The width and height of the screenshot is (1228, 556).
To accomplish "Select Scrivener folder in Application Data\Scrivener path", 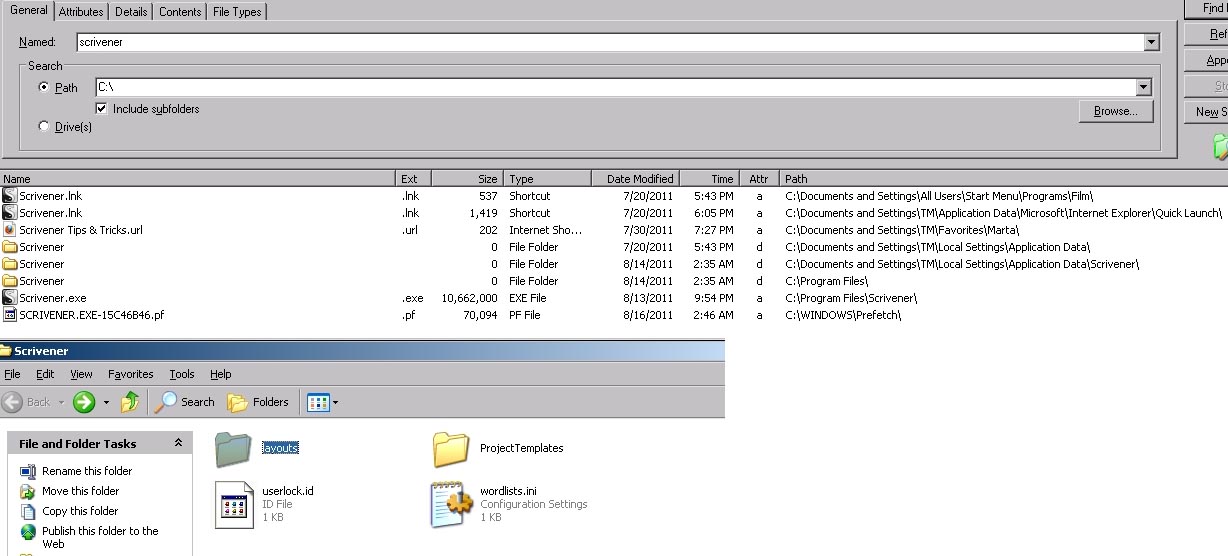I will click(10, 264).
